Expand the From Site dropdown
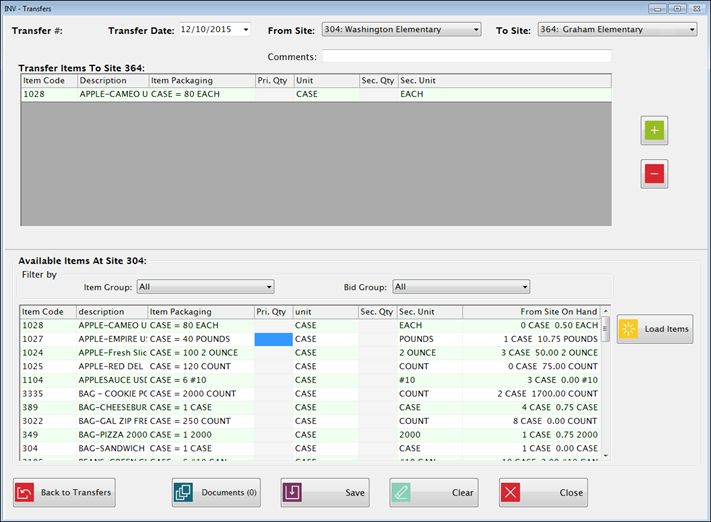Viewport: 711px width, 522px height. [476, 30]
